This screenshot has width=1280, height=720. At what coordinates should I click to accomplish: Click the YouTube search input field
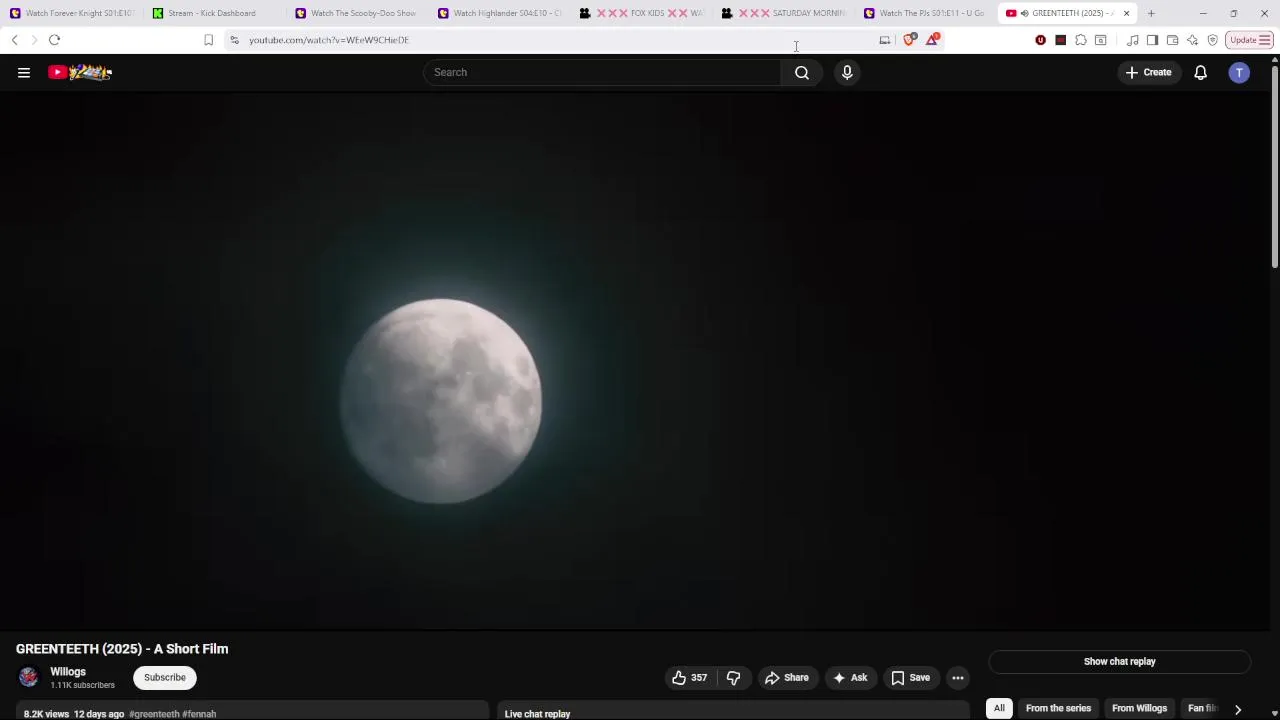pyautogui.click(x=602, y=72)
